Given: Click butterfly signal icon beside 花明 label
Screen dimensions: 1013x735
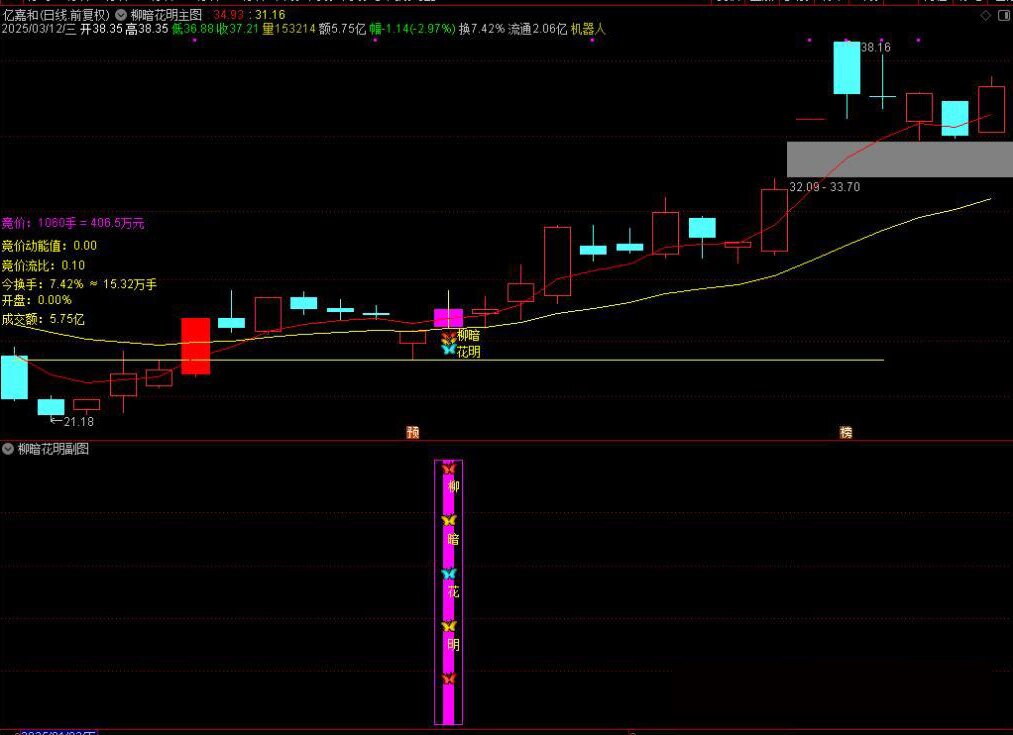Looking at the screenshot, I should pyautogui.click(x=448, y=350).
